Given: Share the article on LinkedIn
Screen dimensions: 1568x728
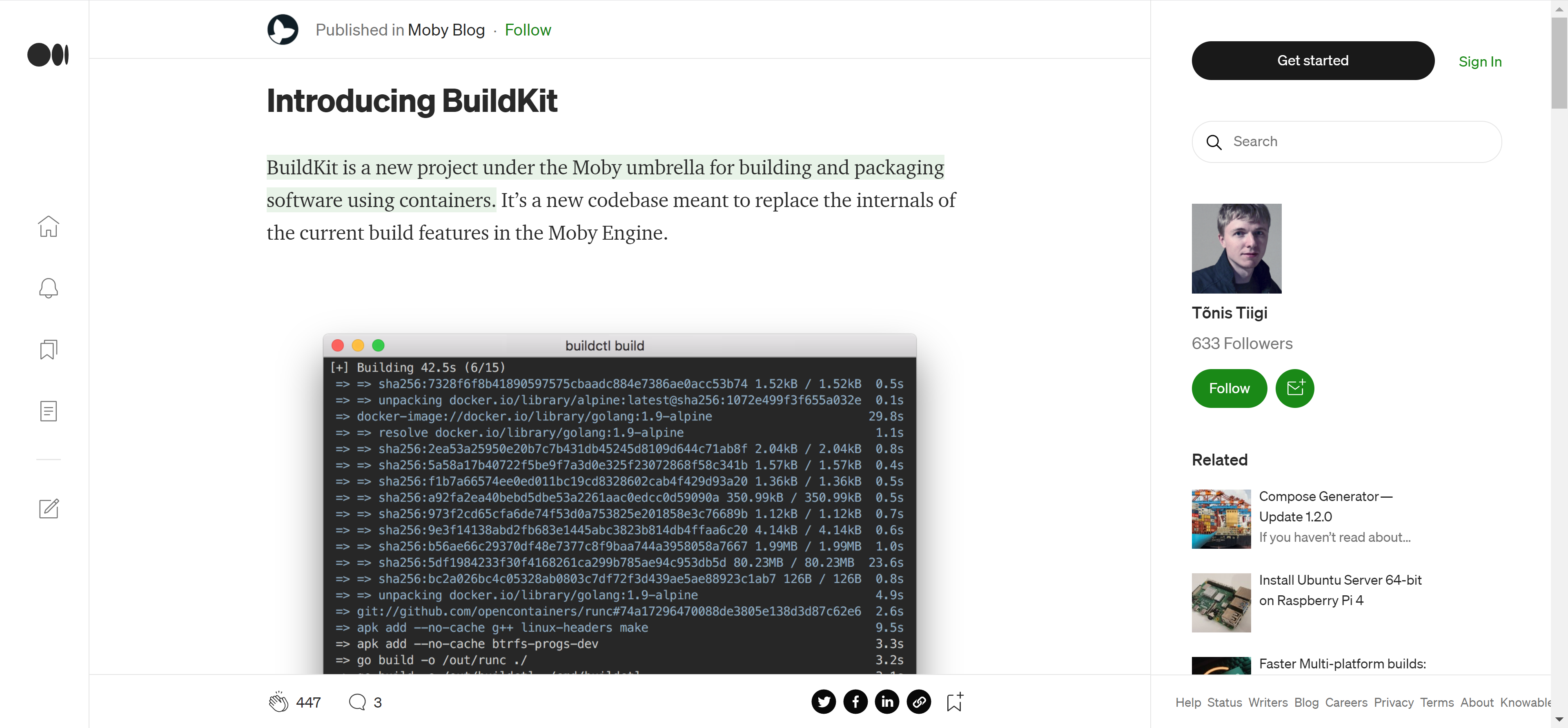Looking at the screenshot, I should [887, 702].
